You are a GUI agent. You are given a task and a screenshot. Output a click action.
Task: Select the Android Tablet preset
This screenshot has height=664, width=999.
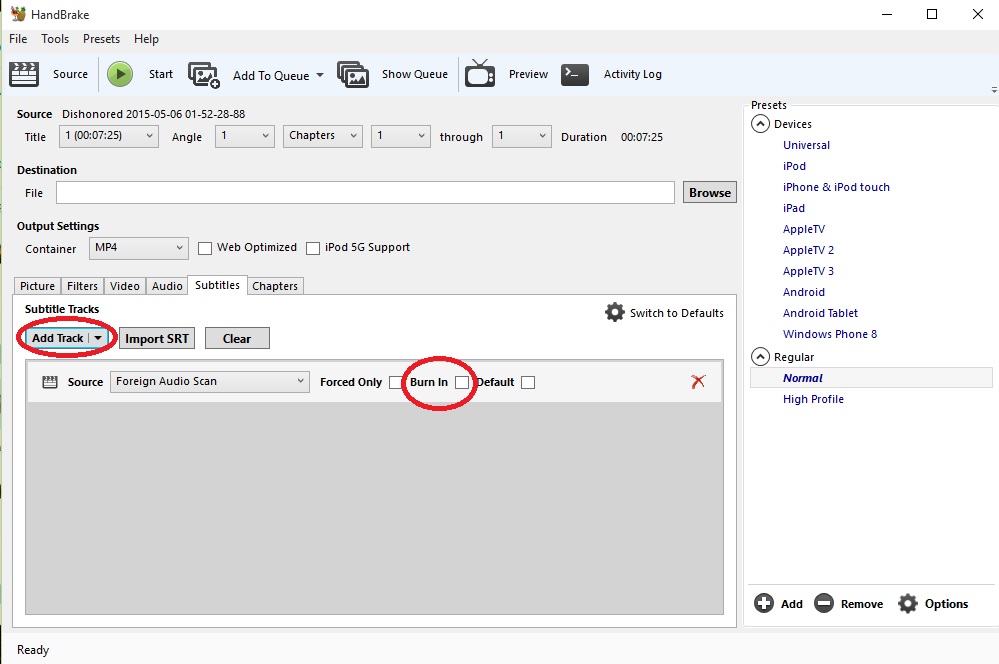click(820, 313)
